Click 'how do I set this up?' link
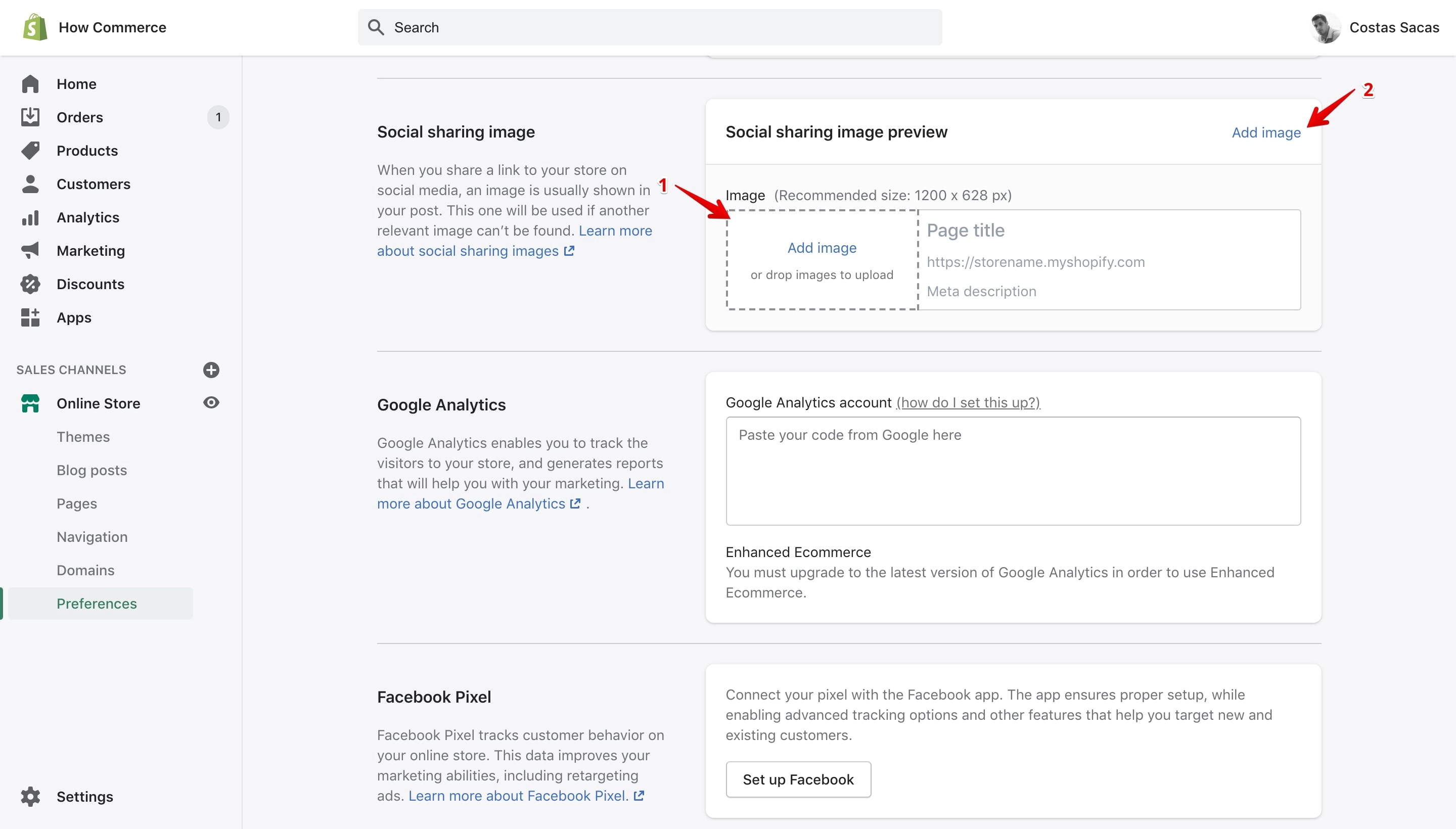Viewport: 1456px width, 829px height. point(968,402)
